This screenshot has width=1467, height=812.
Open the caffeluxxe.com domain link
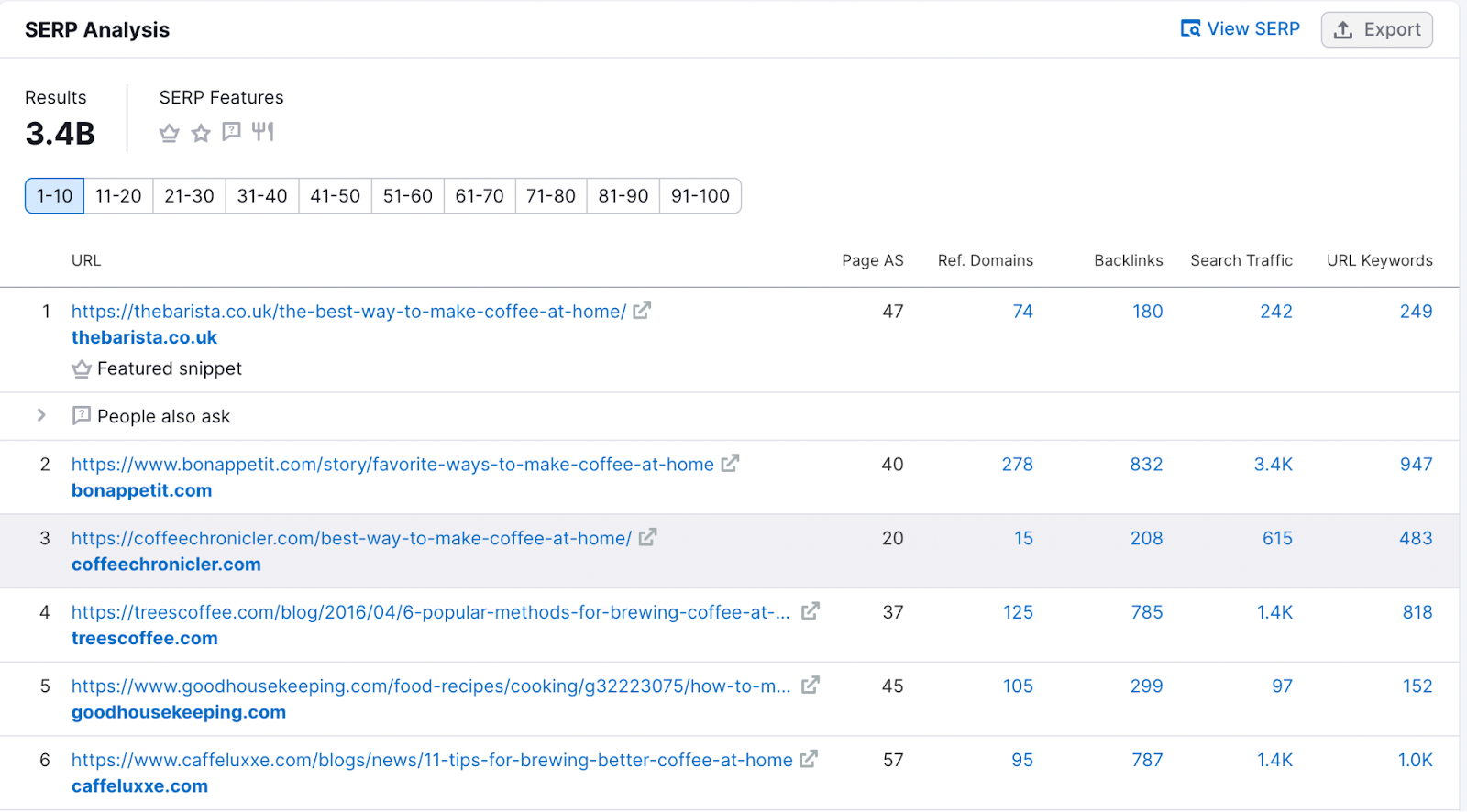[x=139, y=786]
